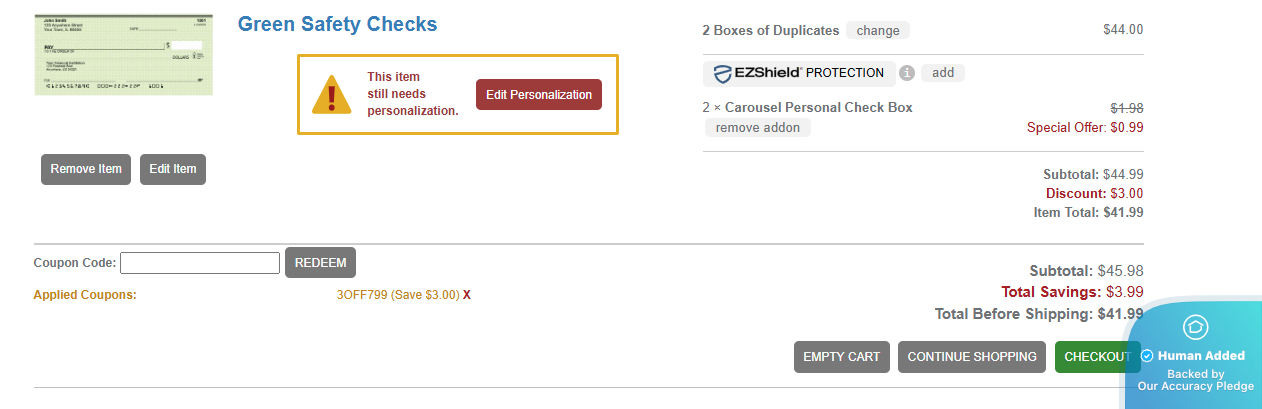Open the Green Safety Checks product title
Image resolution: width=1262 pixels, height=409 pixels.
coord(337,24)
